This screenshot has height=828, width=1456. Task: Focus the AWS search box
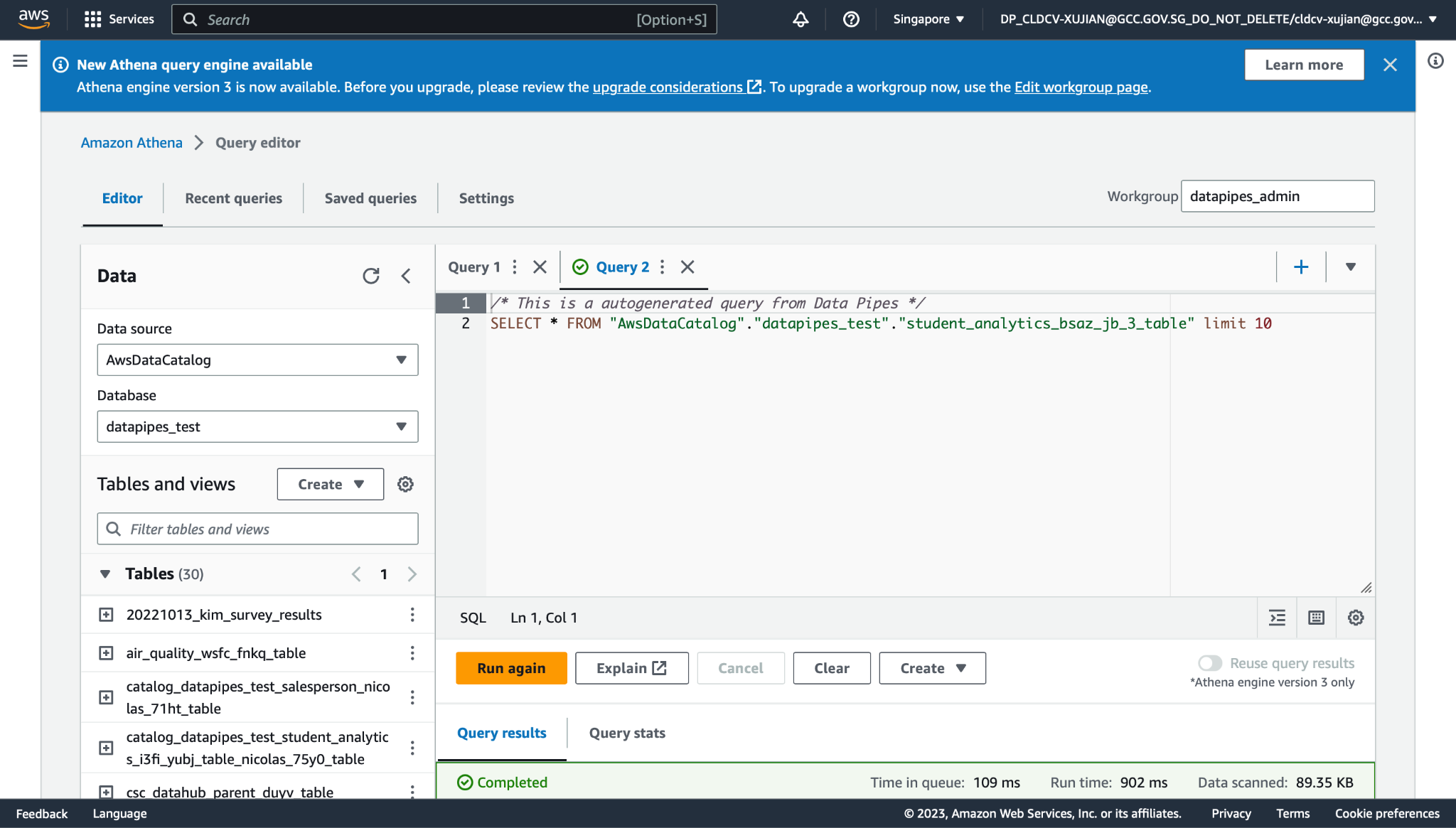click(444, 19)
